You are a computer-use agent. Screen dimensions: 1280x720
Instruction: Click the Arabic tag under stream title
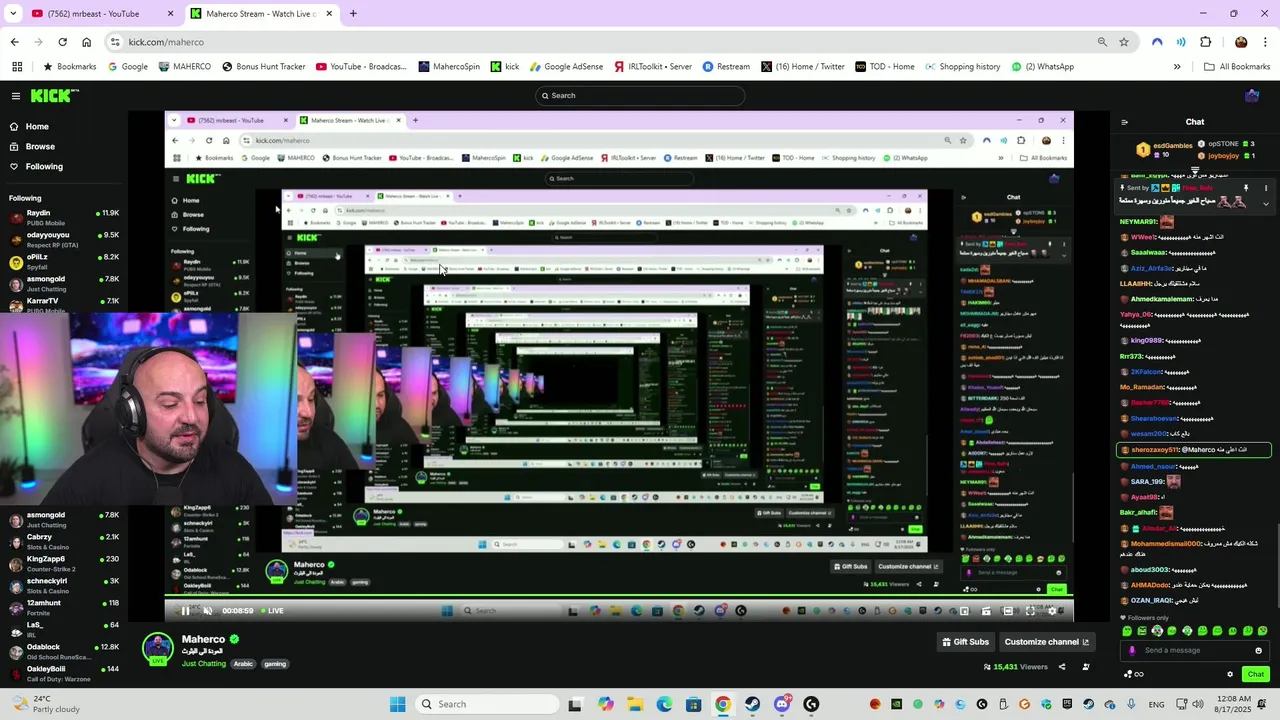[x=244, y=664]
